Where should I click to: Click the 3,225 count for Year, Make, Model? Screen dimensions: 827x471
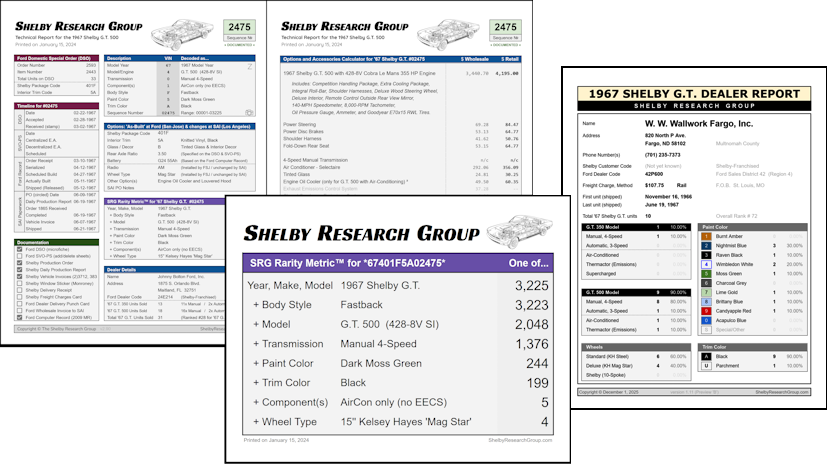pos(532,285)
